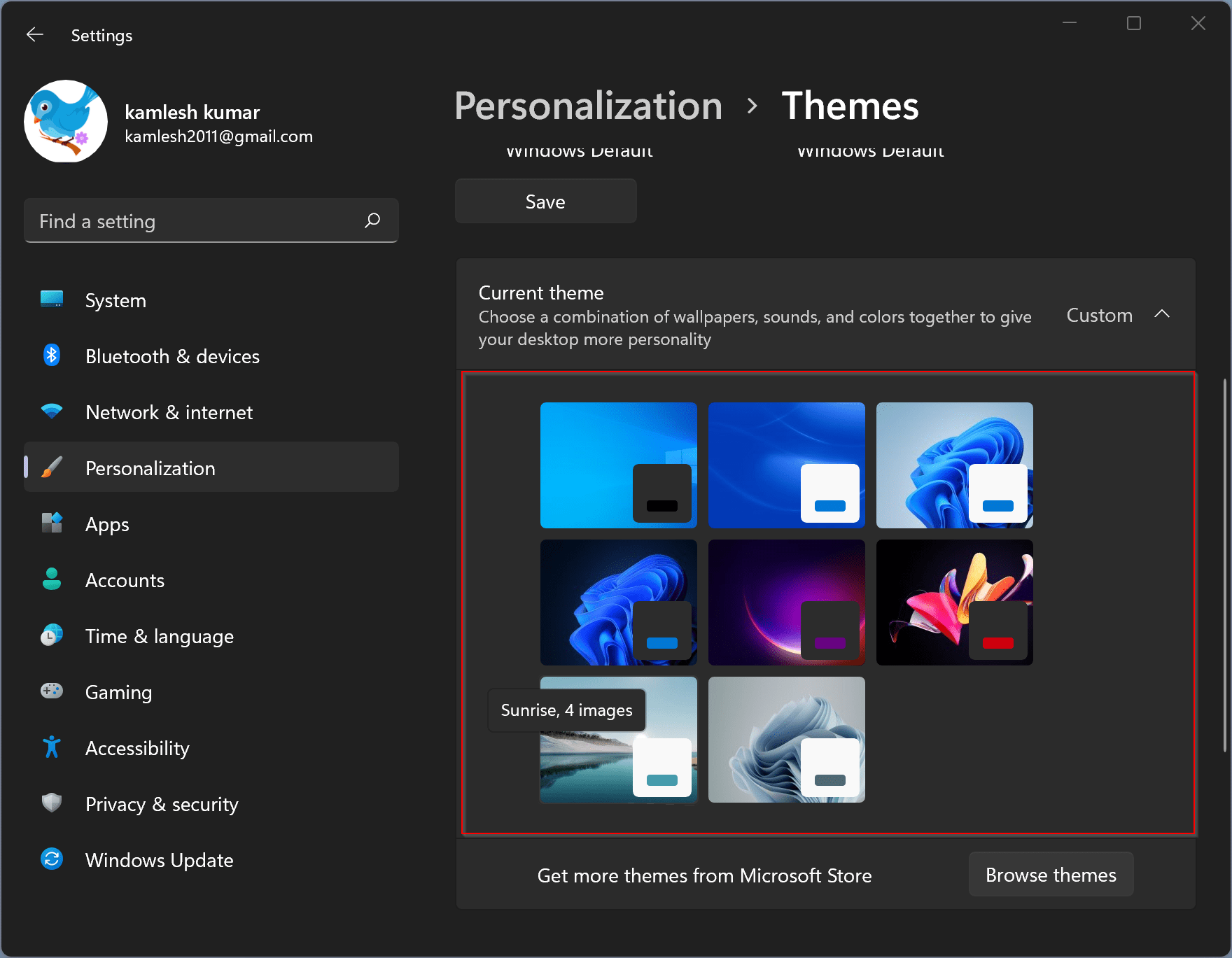This screenshot has height=958, width=1232.
Task: Open Accounts settings
Action: (211, 580)
